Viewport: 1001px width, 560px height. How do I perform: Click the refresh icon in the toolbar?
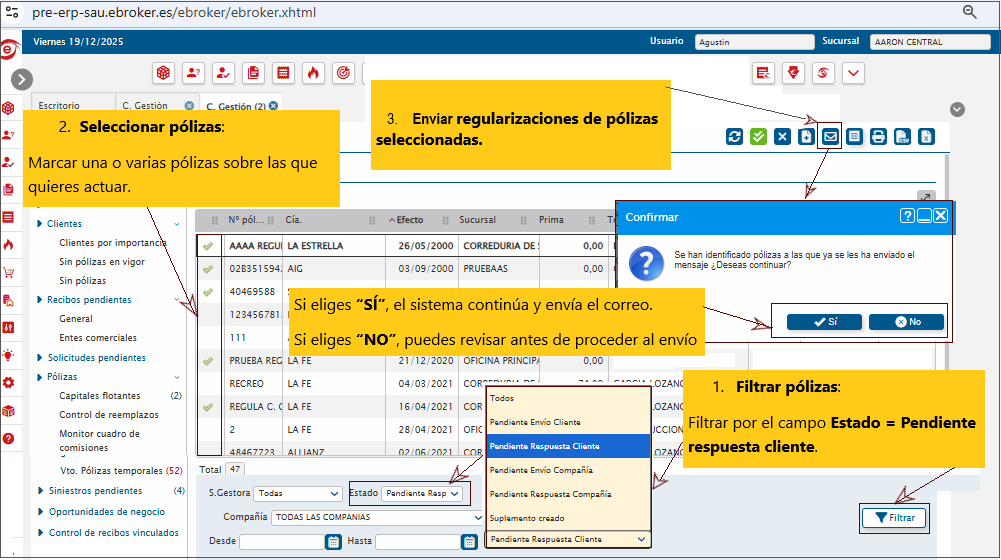[735, 137]
